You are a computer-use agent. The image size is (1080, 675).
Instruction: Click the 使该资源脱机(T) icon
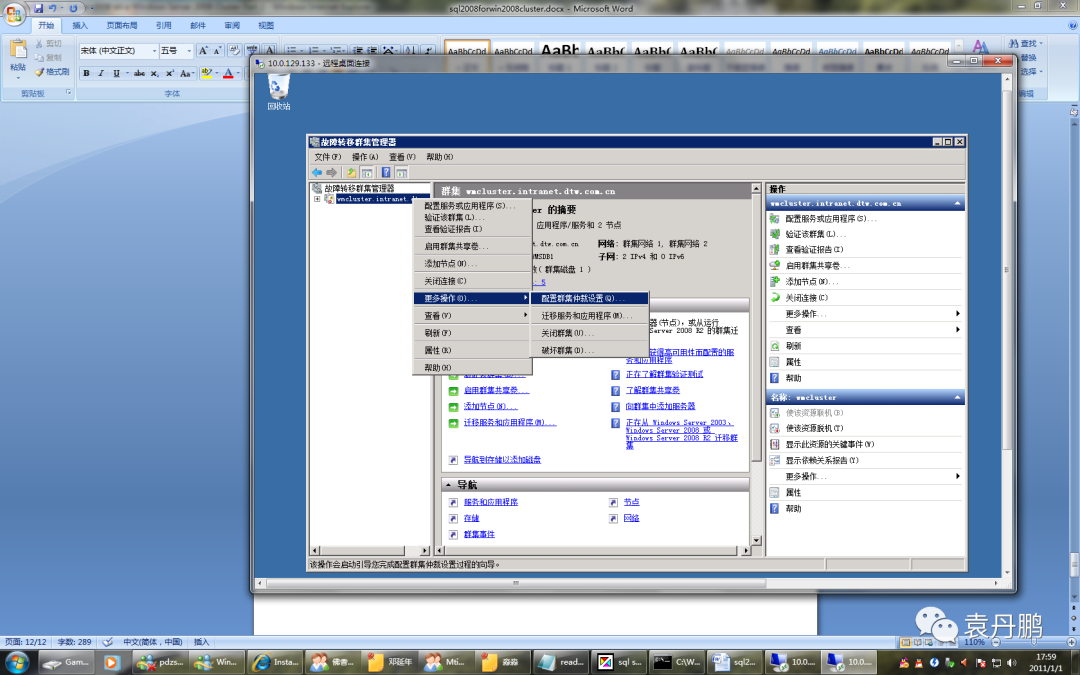775,428
